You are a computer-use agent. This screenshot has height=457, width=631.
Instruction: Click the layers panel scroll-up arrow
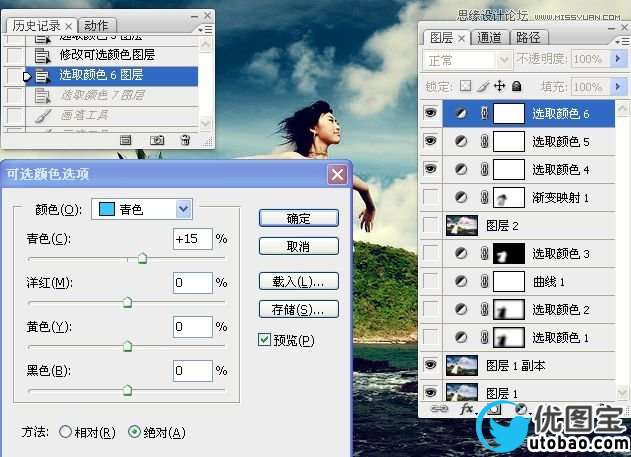point(622,108)
